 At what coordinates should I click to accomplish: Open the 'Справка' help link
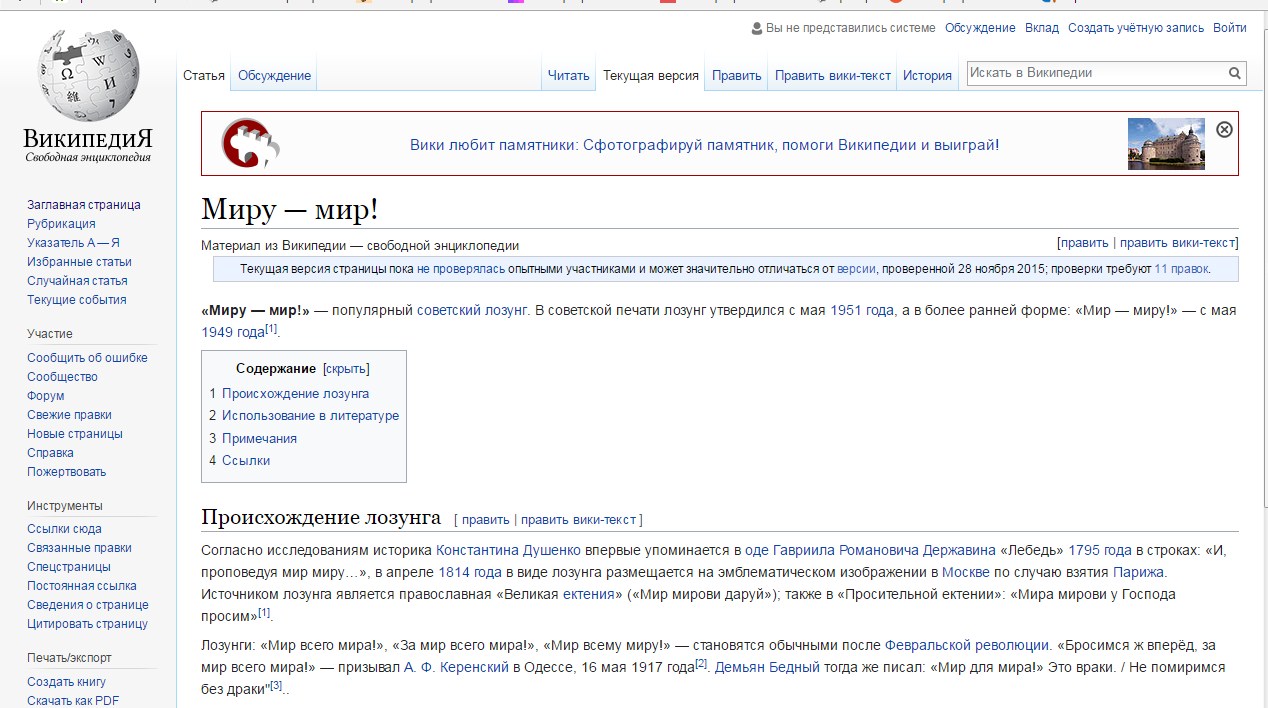click(50, 453)
